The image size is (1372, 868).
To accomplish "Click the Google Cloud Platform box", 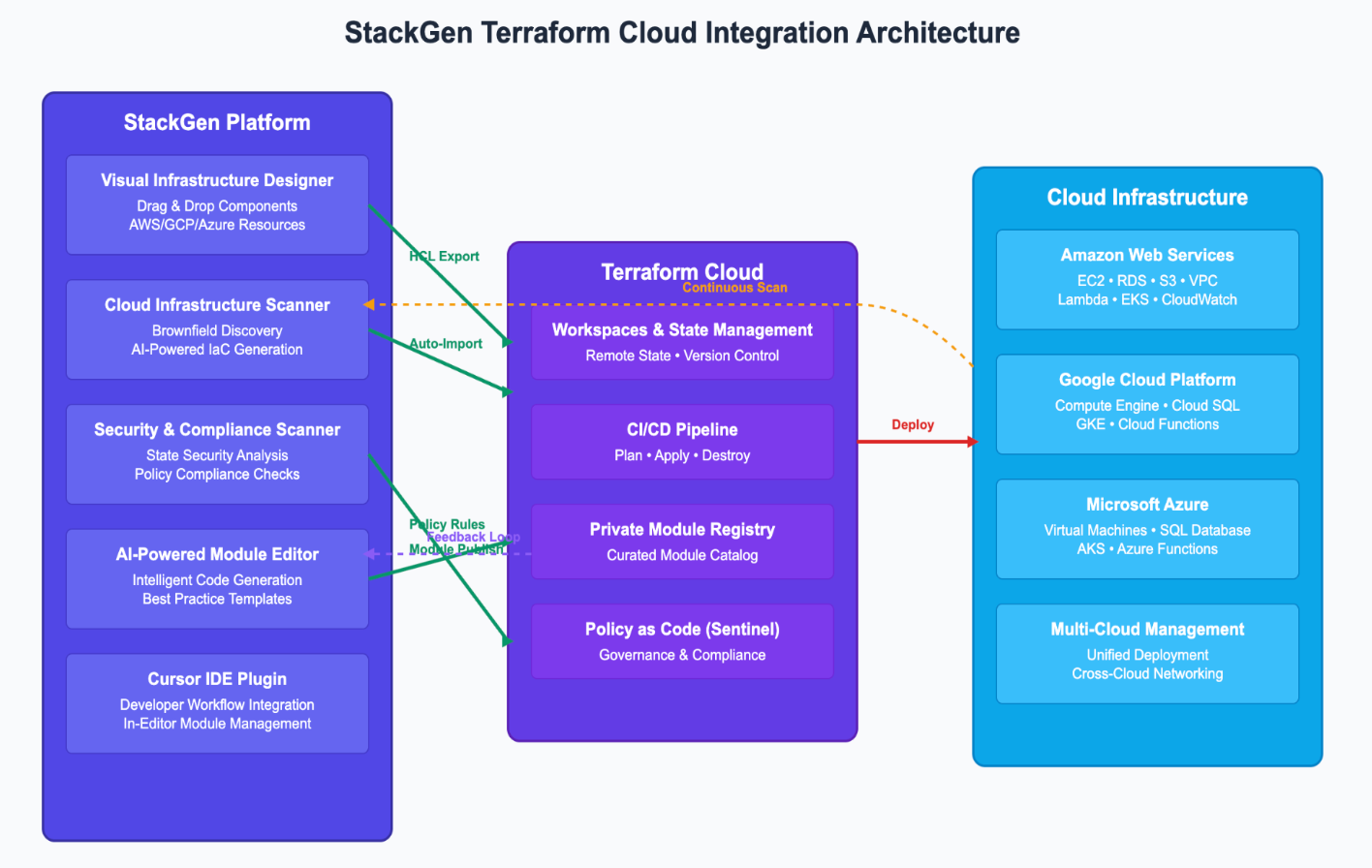I will tap(1147, 404).
